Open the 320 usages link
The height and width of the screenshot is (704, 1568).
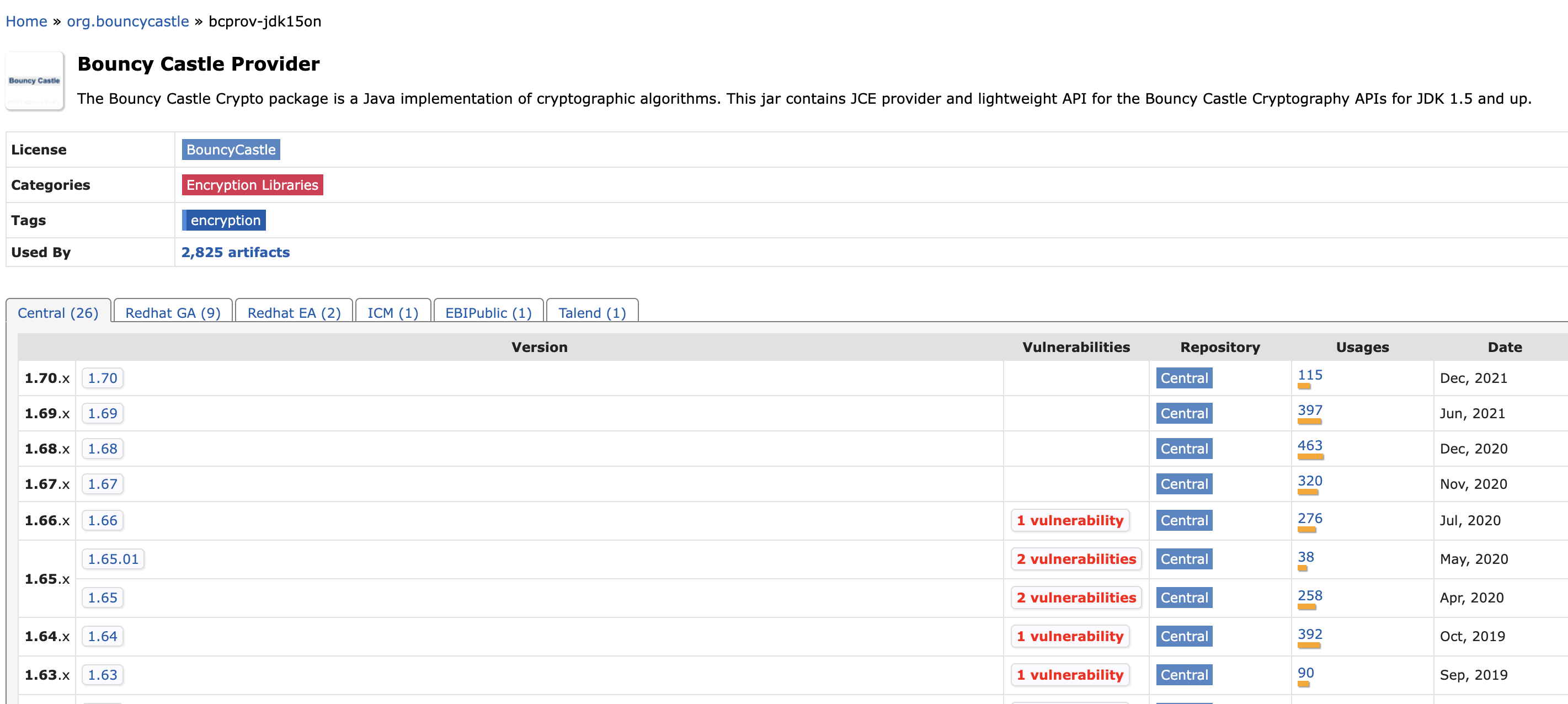[x=1310, y=481]
